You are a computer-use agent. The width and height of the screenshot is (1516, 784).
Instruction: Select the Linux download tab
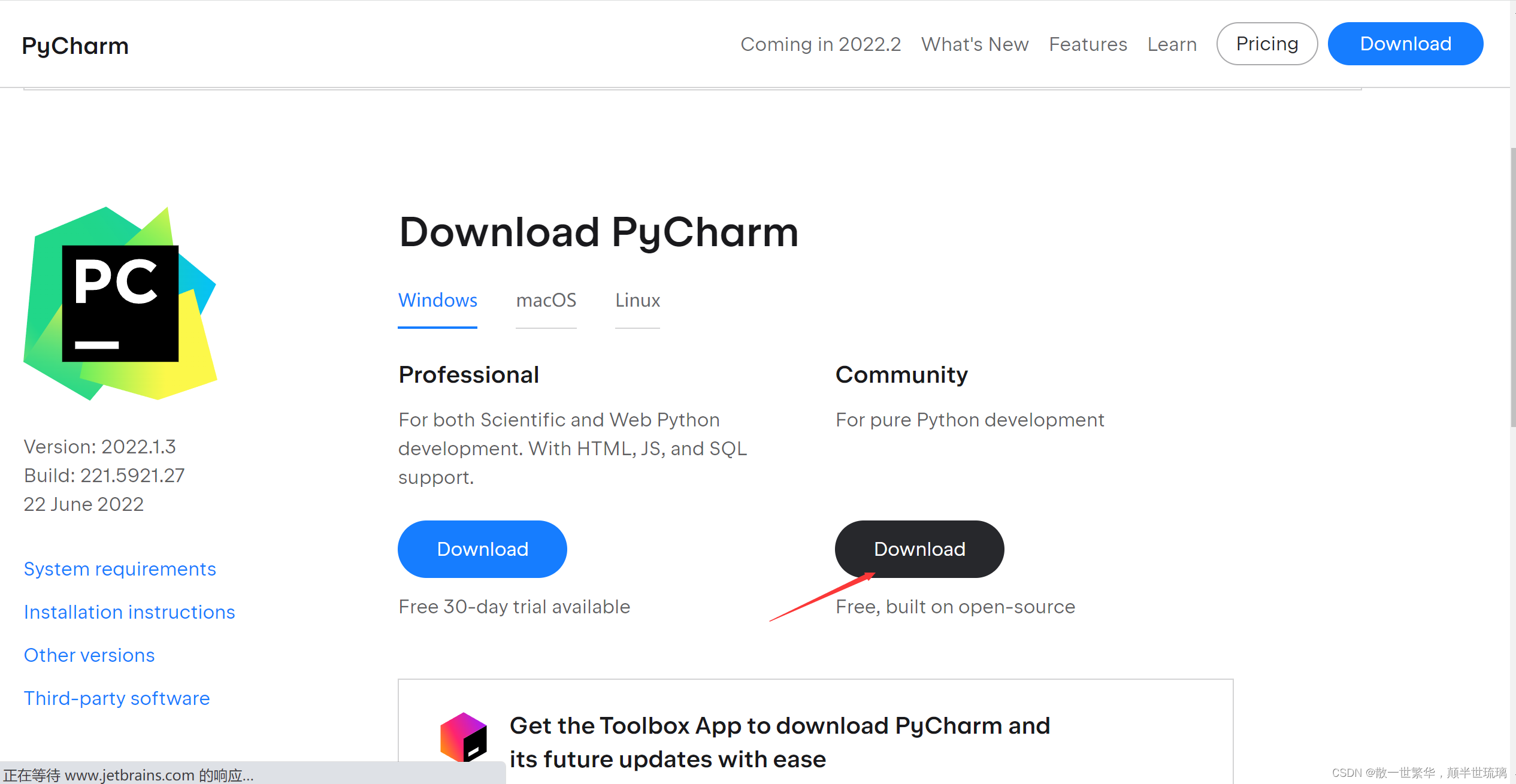pos(637,300)
